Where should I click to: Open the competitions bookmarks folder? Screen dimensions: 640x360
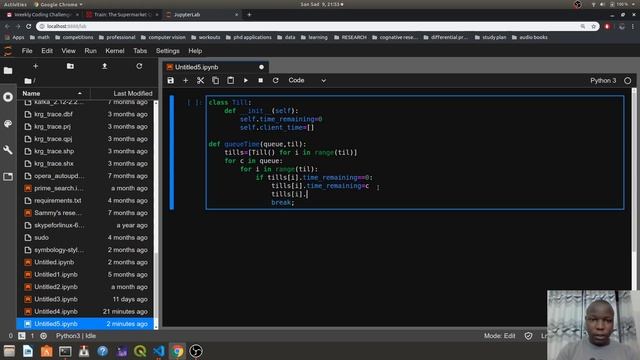coord(74,37)
